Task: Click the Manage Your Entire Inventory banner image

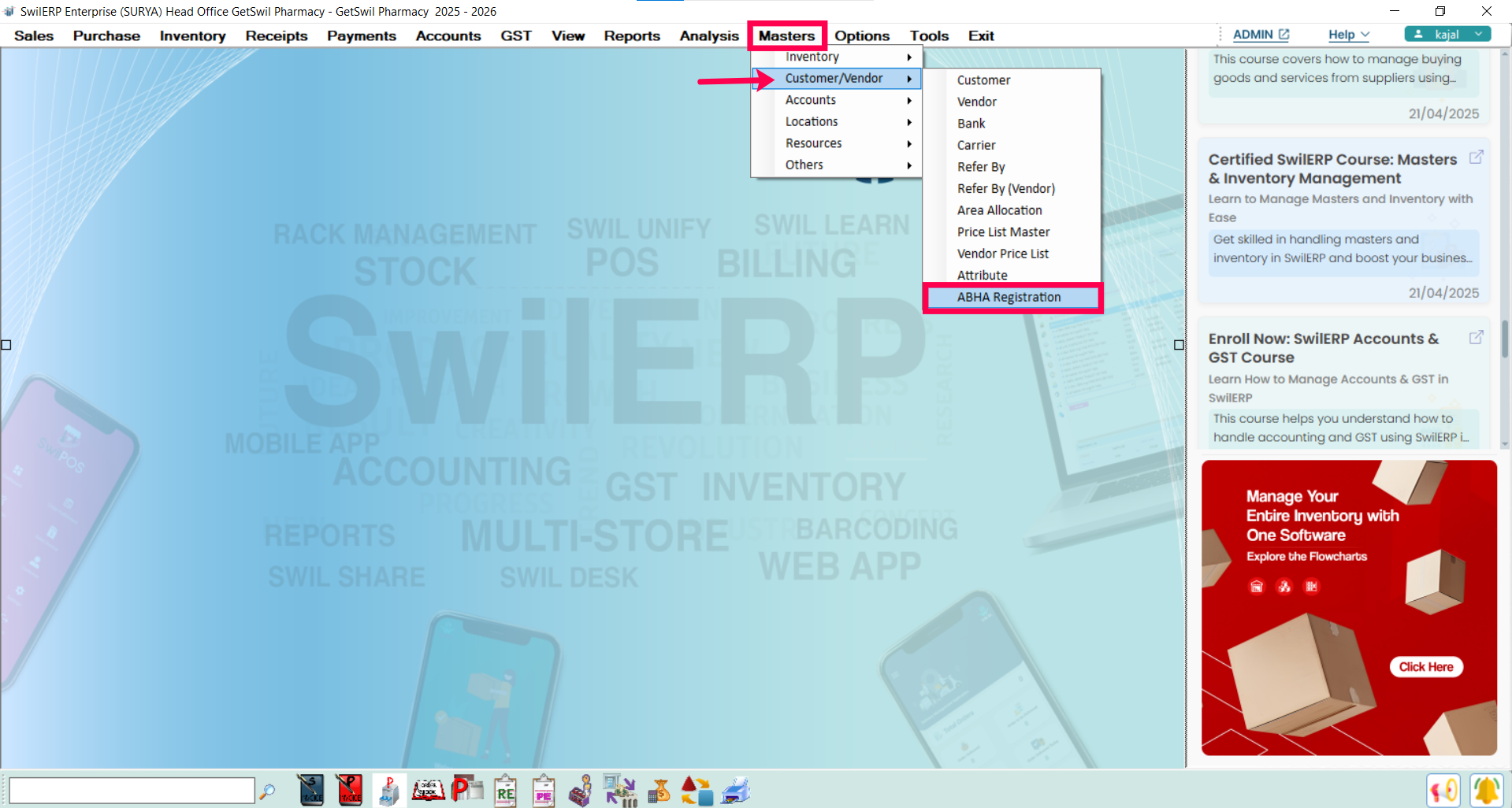Action: click(x=1349, y=608)
